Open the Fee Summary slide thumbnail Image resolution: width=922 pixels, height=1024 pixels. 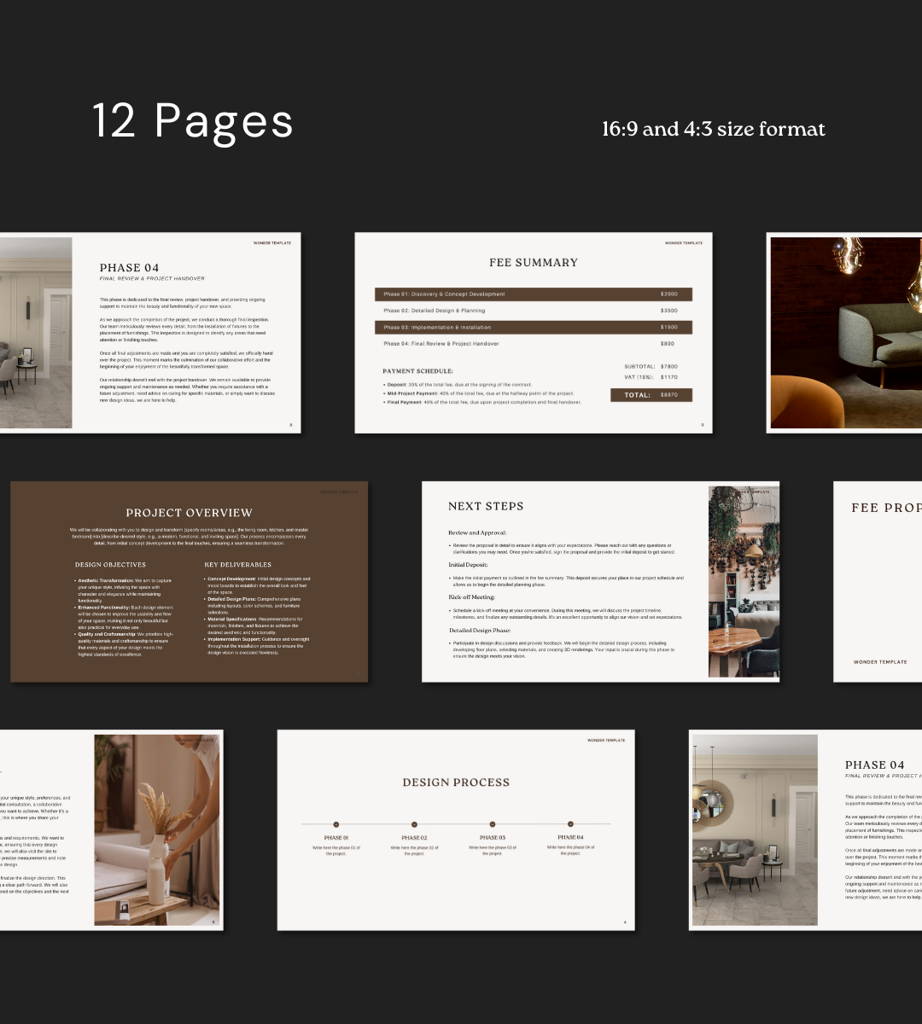[x=533, y=332]
